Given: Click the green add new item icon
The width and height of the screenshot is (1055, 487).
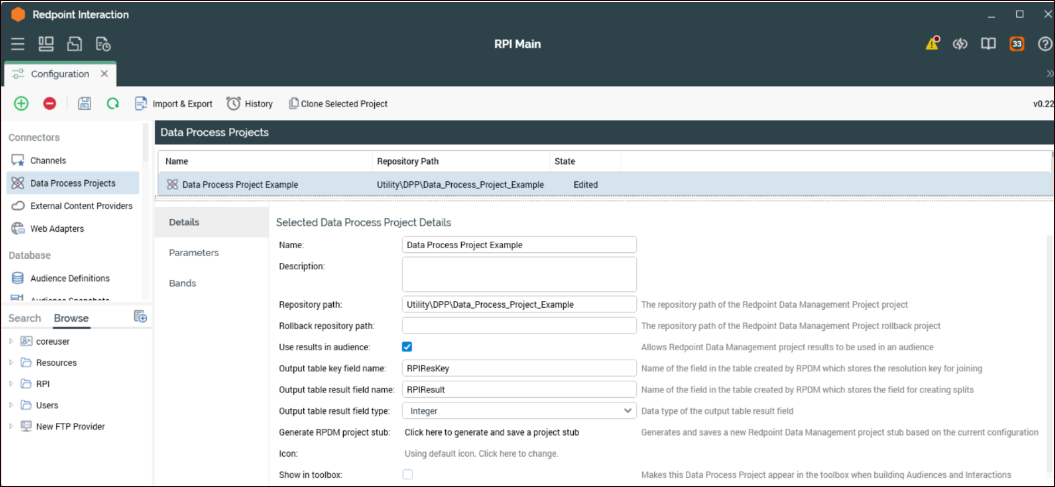Looking at the screenshot, I should coord(21,104).
